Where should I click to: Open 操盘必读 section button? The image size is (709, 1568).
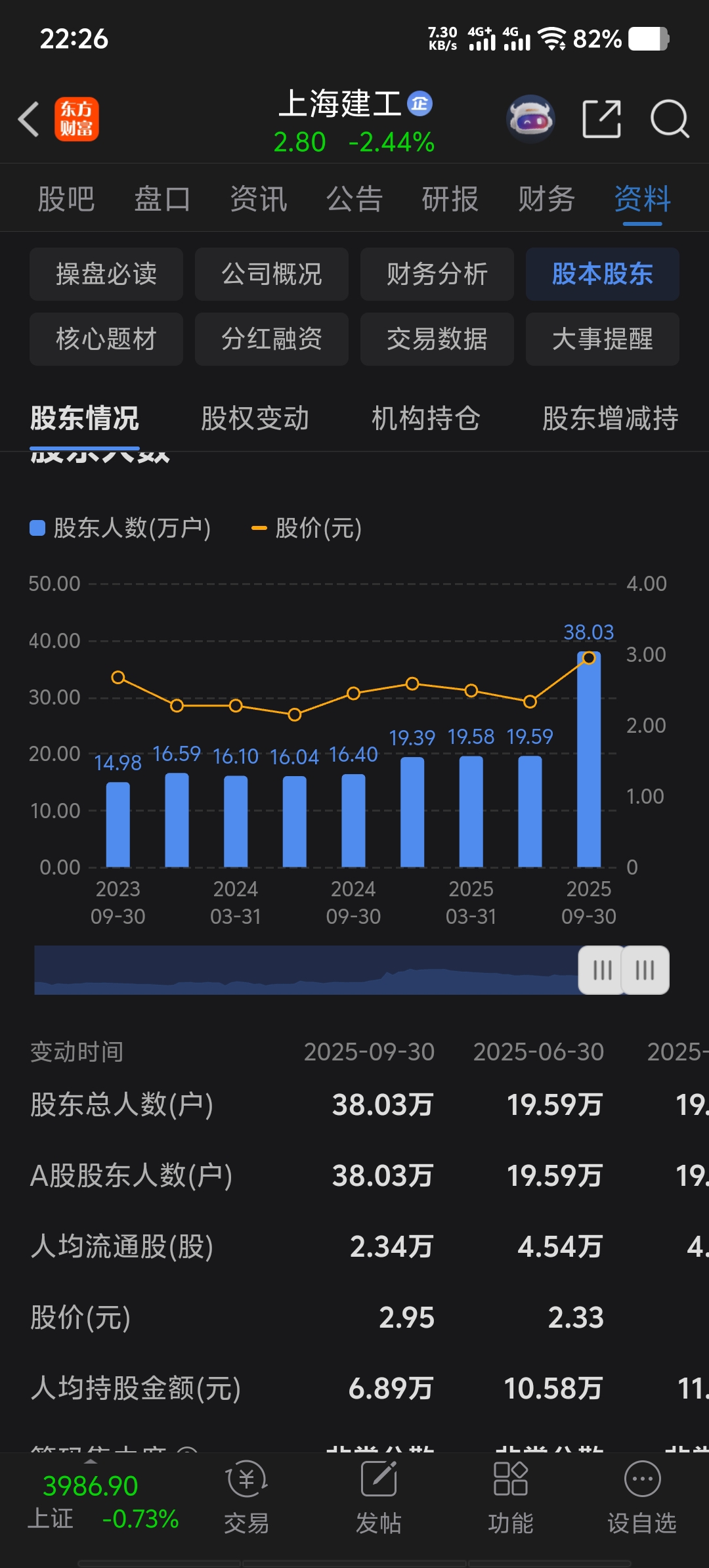coord(106,274)
